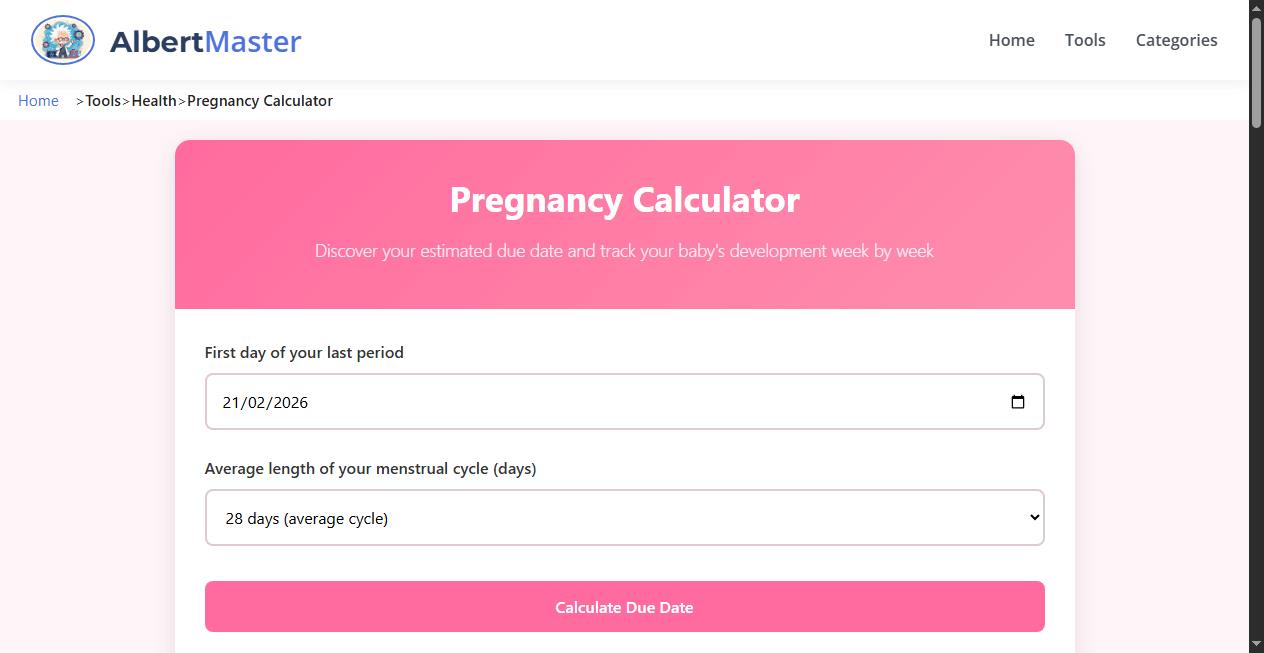
Task: Open the Home breadcrumb link
Action: 38,100
